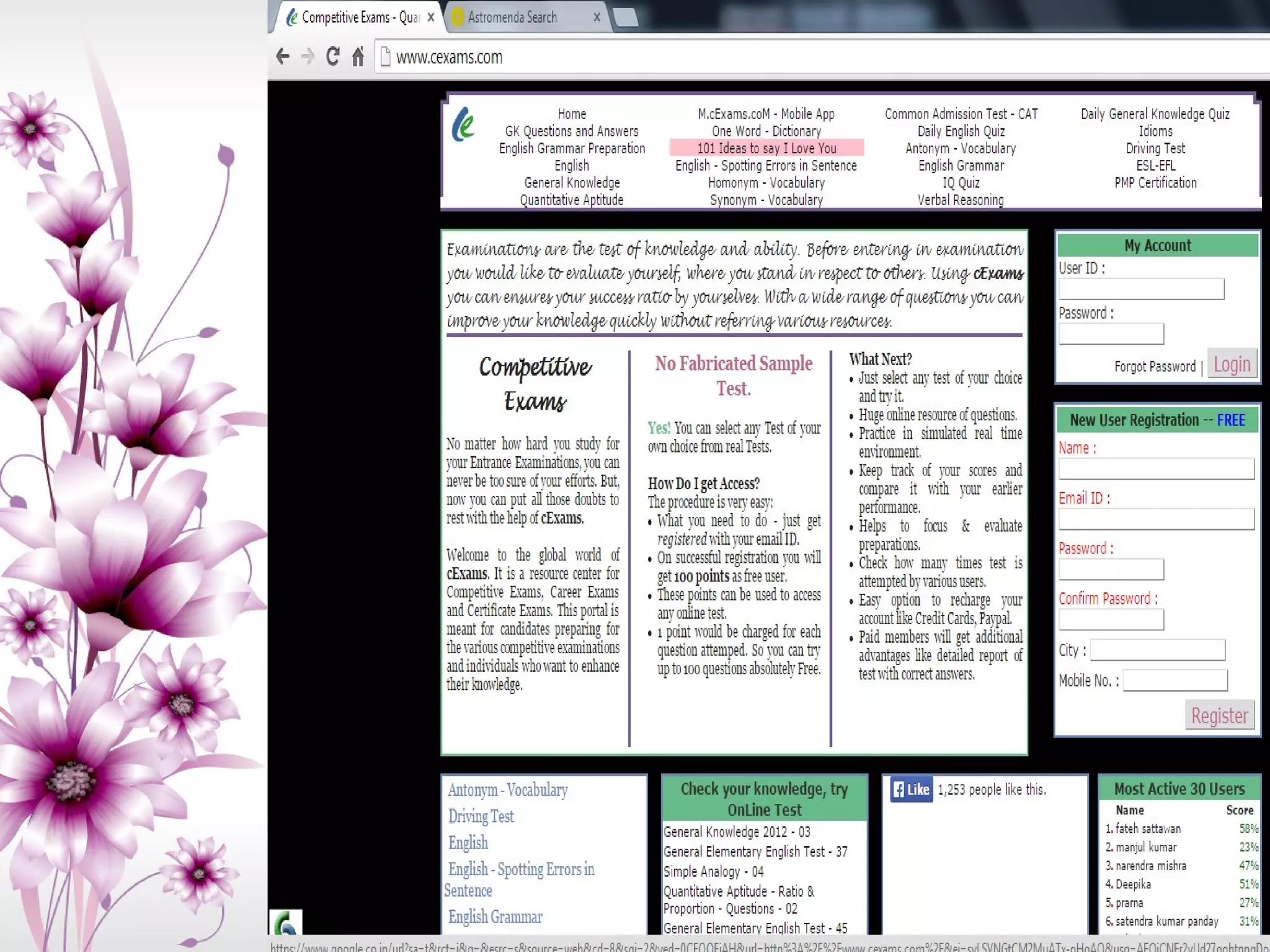Click the small green logo at bottom left
The height and width of the screenshot is (952, 1270).
286,922
